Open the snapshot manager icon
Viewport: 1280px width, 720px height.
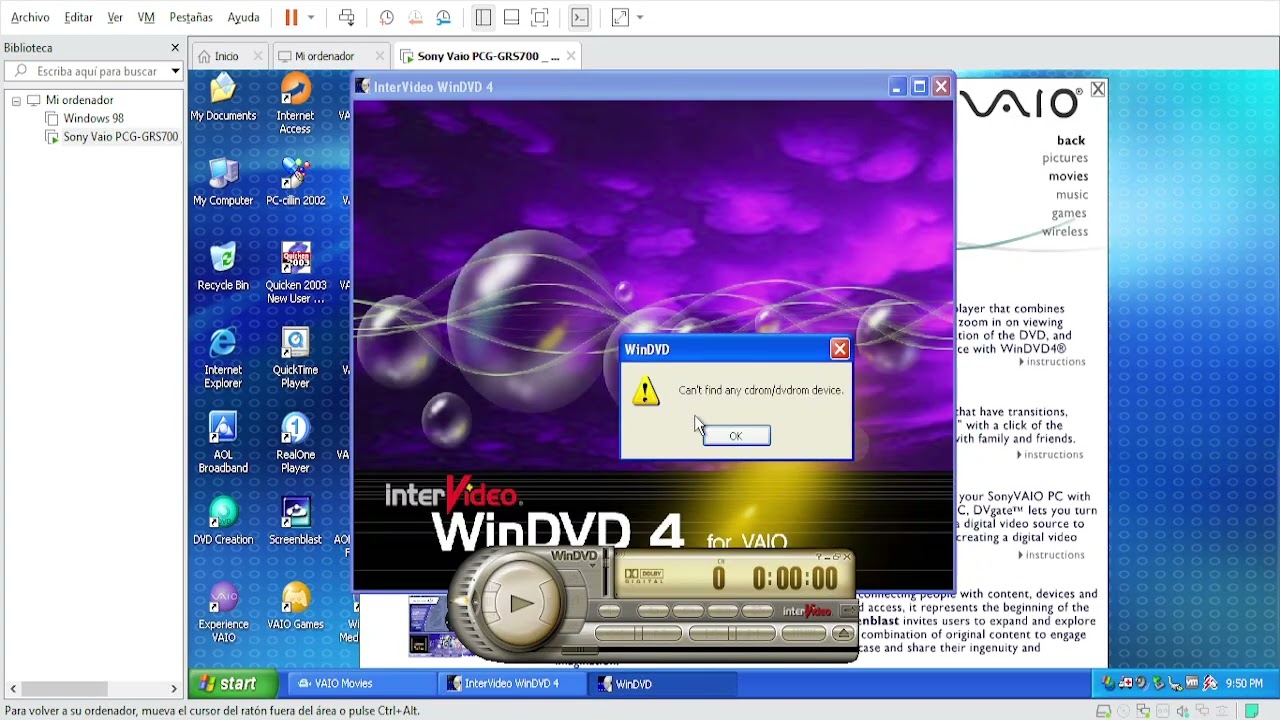pos(444,17)
